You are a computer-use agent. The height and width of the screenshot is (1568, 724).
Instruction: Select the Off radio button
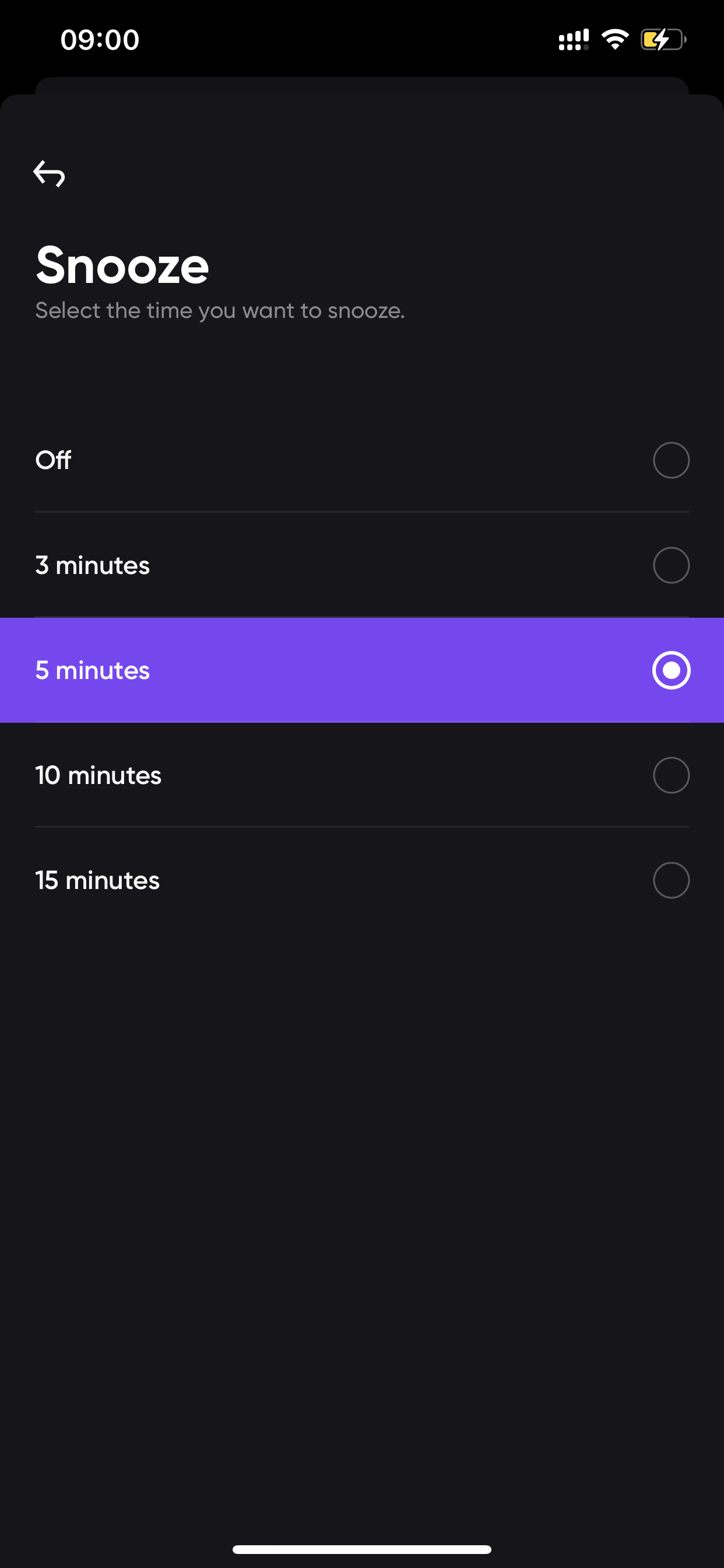(671, 460)
